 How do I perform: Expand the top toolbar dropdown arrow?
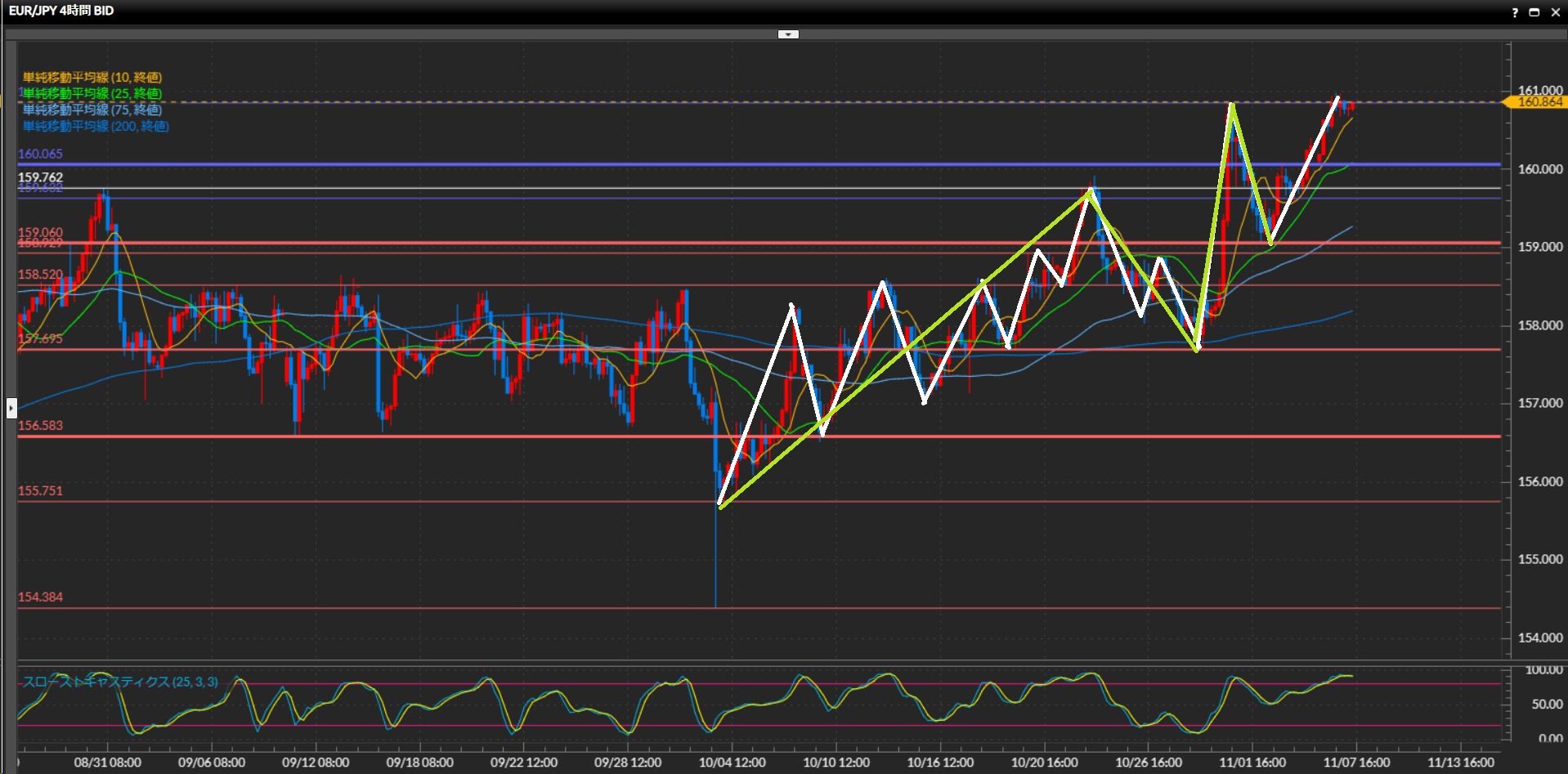788,34
